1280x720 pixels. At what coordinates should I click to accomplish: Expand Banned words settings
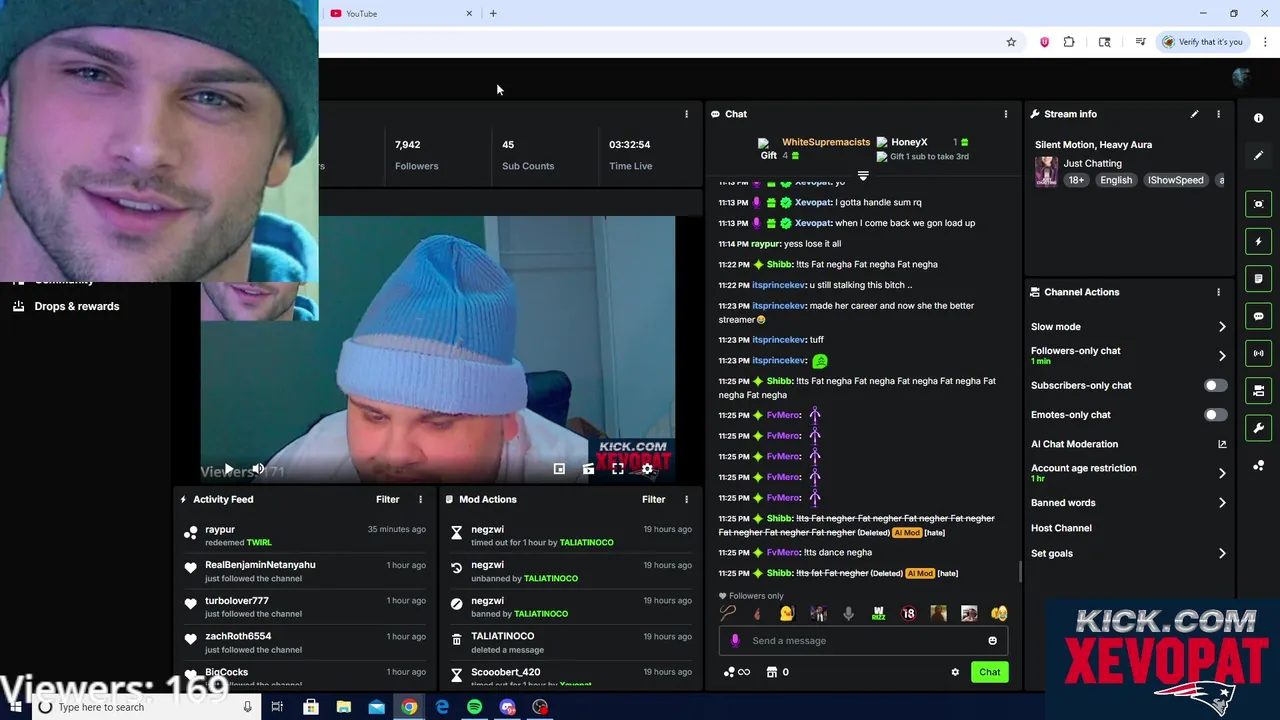(1222, 503)
